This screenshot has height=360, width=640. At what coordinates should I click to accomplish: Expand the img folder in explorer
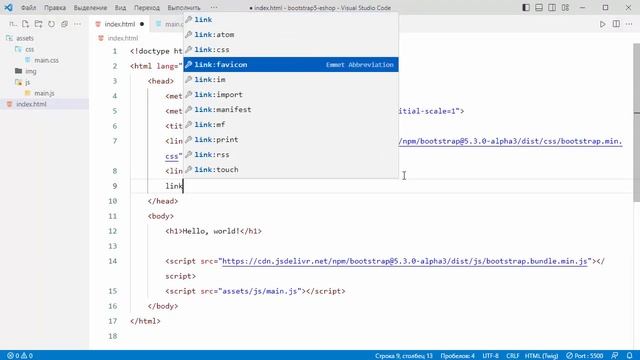(31, 71)
